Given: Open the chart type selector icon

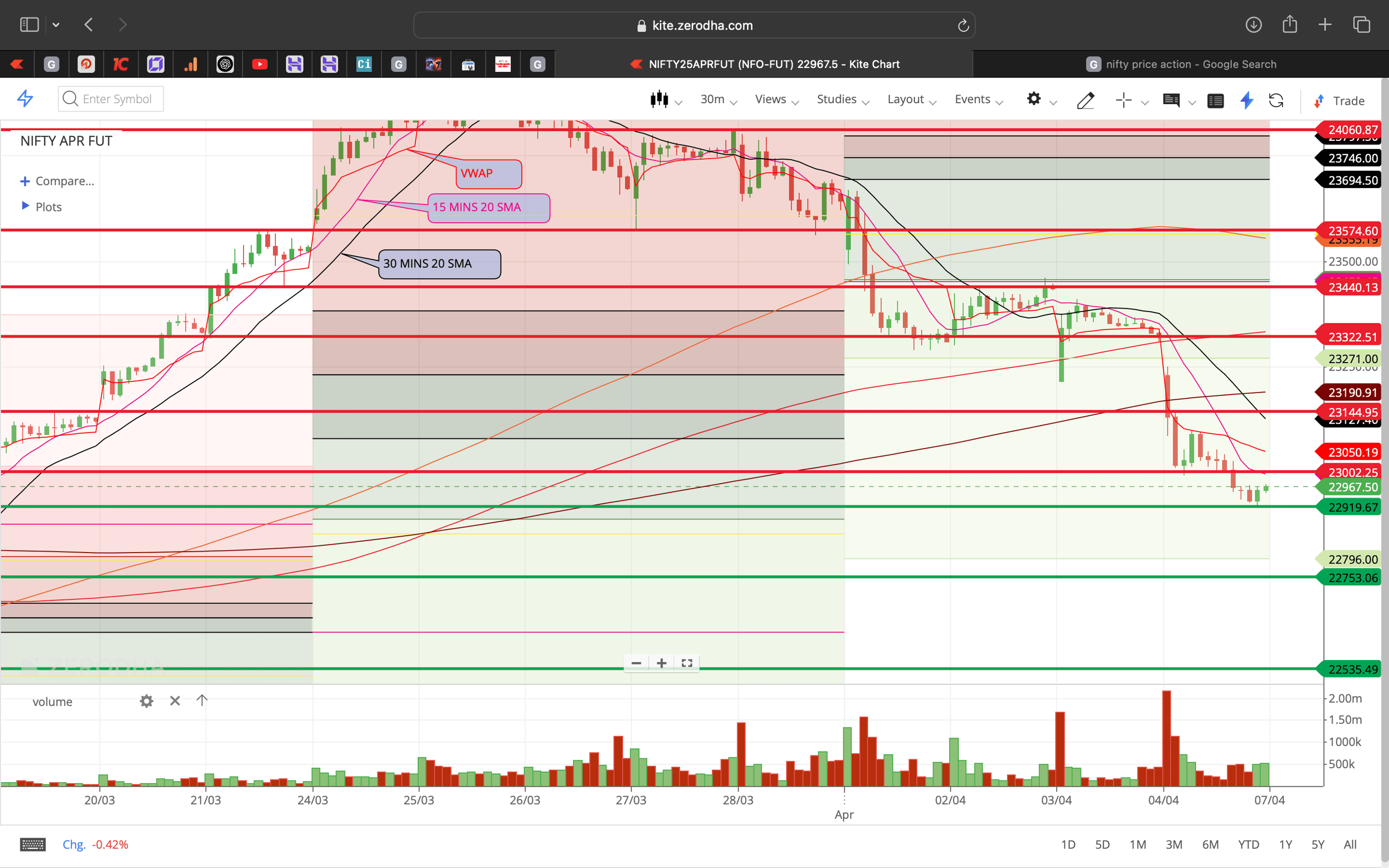Looking at the screenshot, I should tap(660, 99).
